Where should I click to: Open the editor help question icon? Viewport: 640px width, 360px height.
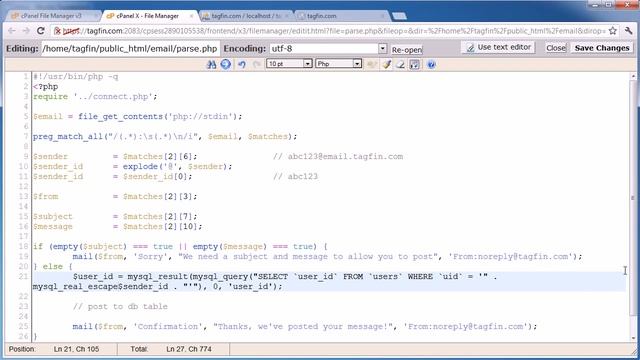point(431,64)
